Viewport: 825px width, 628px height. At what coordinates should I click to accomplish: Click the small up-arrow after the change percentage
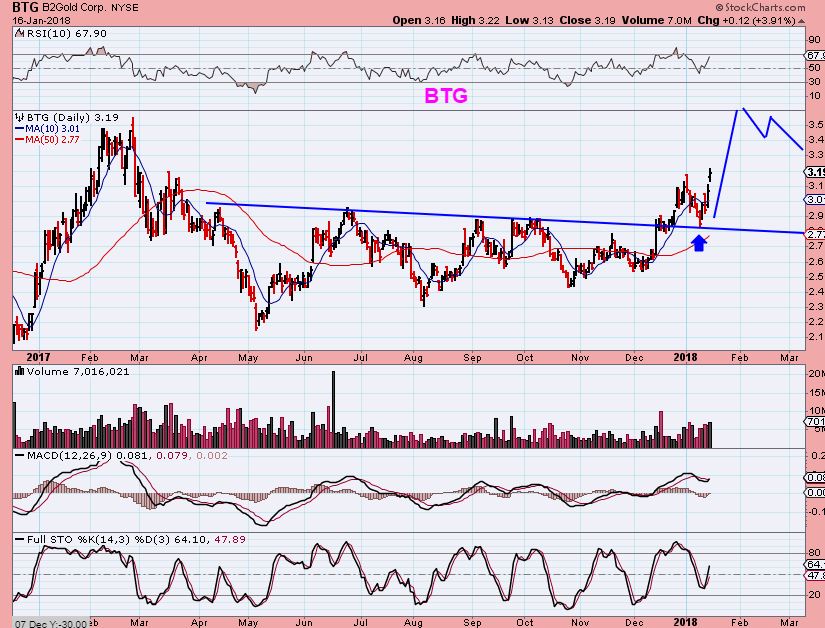(801, 21)
